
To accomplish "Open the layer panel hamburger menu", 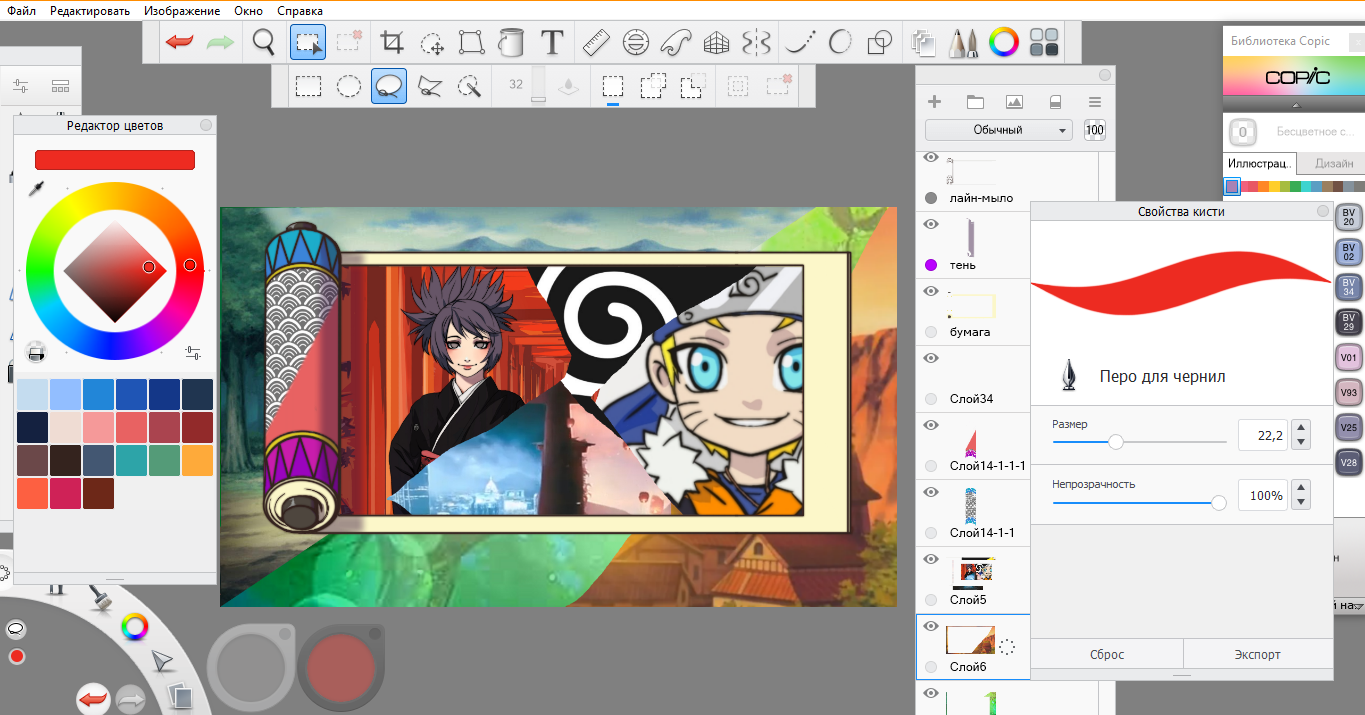I will [x=1095, y=102].
